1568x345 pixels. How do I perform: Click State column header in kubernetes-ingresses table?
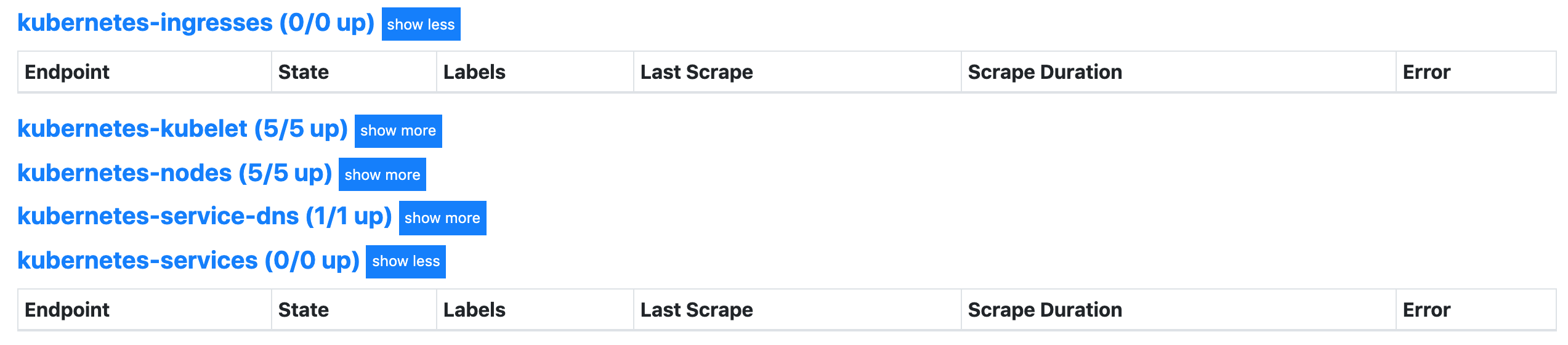pyautogui.click(x=304, y=72)
